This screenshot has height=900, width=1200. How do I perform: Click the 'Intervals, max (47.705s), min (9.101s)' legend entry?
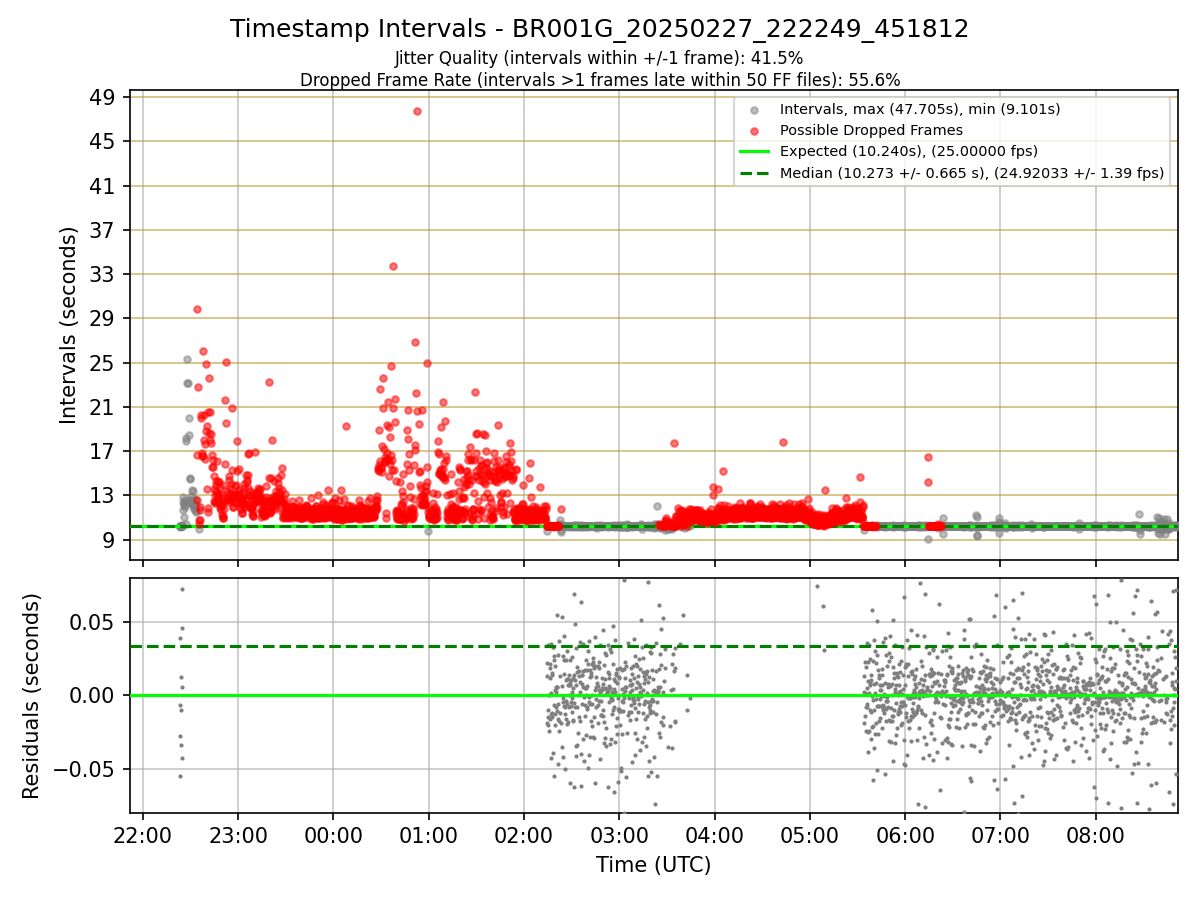(920, 109)
